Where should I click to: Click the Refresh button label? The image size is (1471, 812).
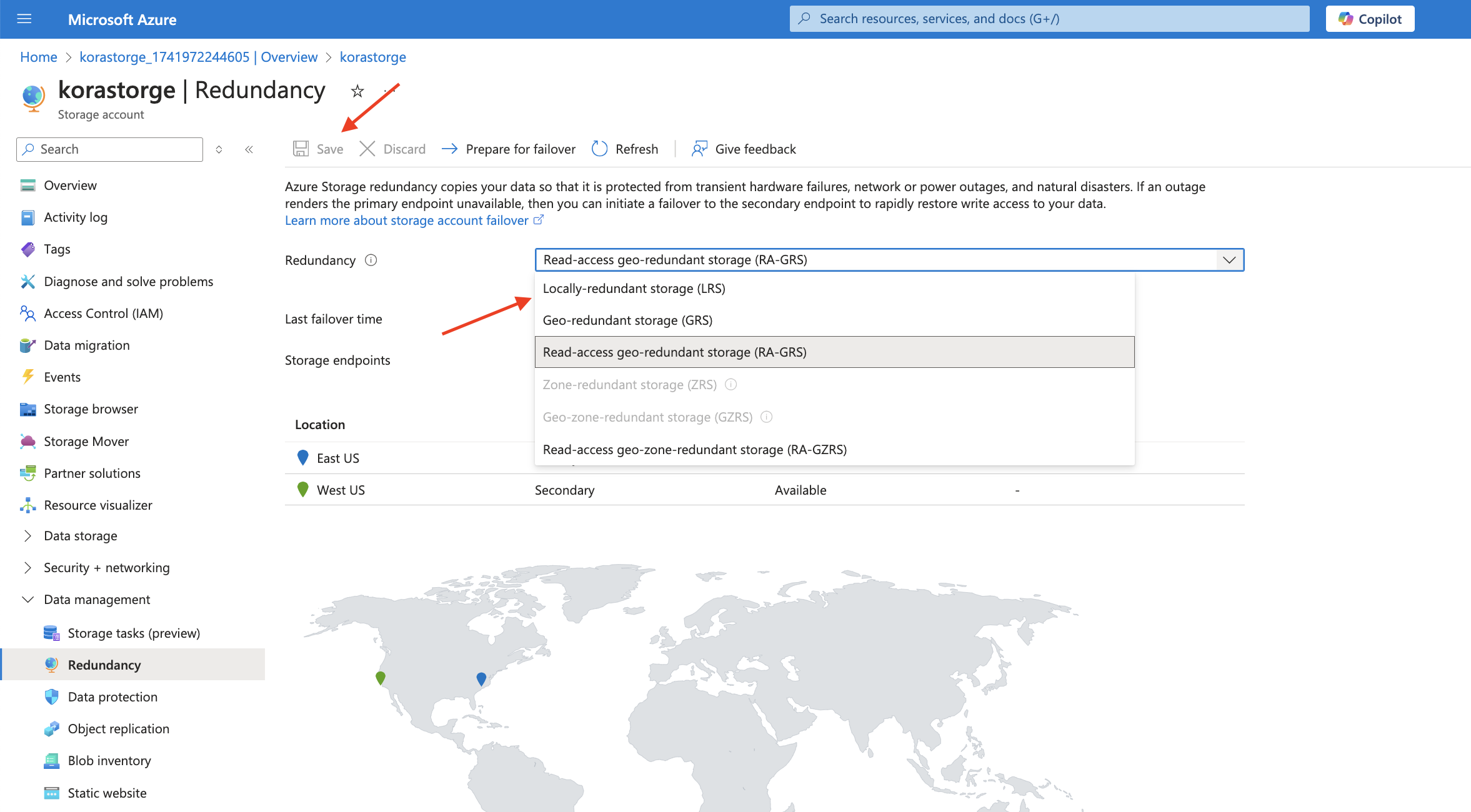click(637, 149)
